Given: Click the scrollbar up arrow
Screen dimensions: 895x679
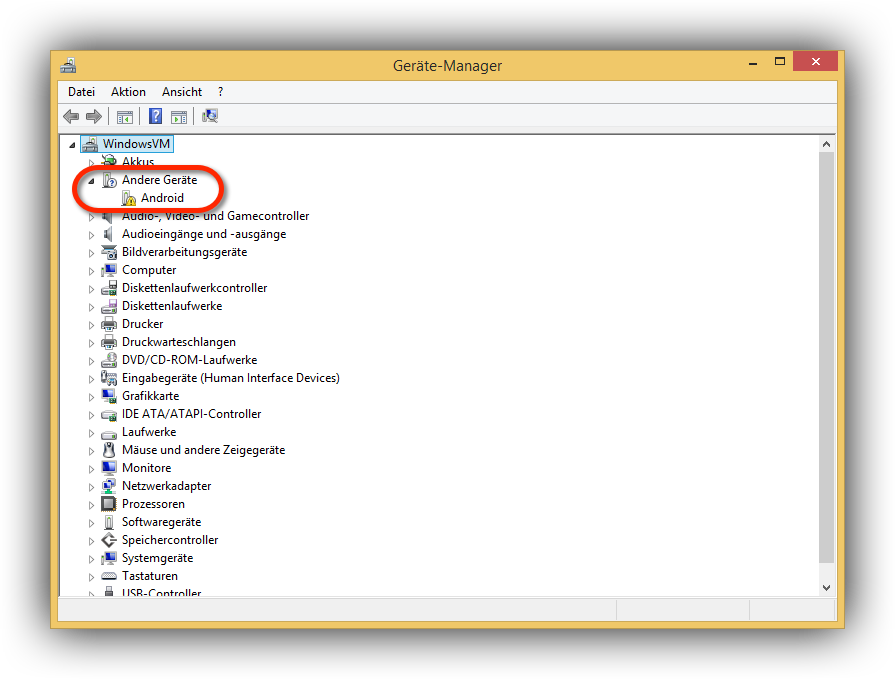Looking at the screenshot, I should tap(826, 144).
